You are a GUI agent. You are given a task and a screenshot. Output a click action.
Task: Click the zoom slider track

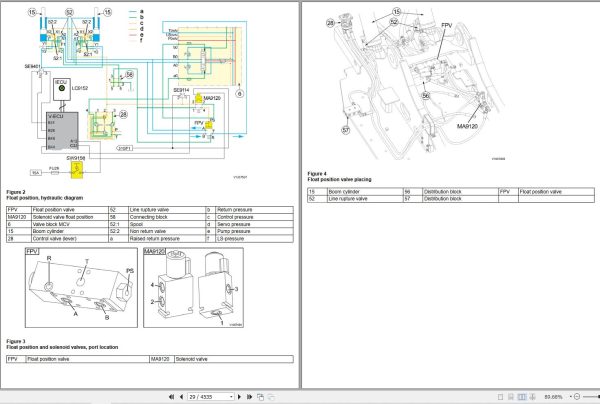point(591,397)
